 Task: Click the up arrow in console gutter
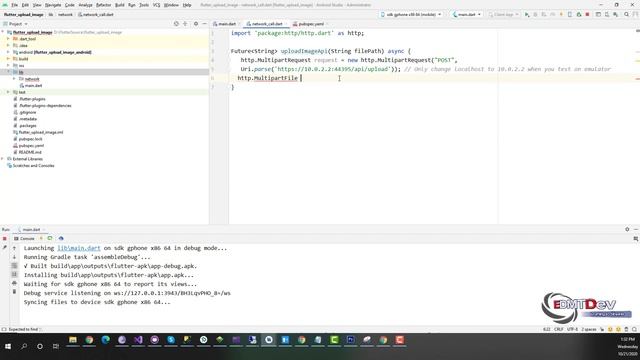(14, 248)
